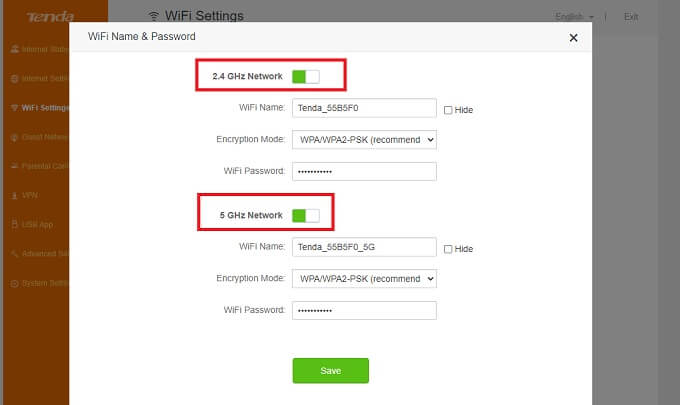
Task: Open the VPN section
Action: (30, 195)
